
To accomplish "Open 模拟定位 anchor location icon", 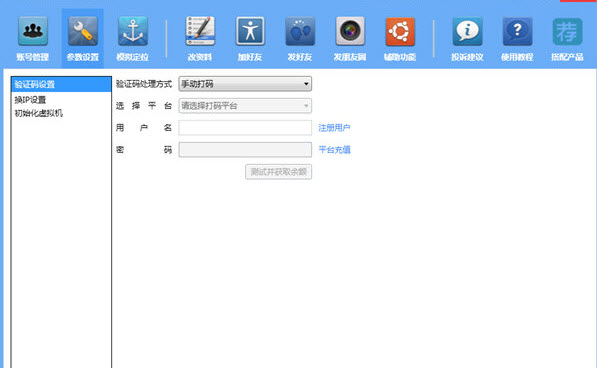I will [132, 31].
